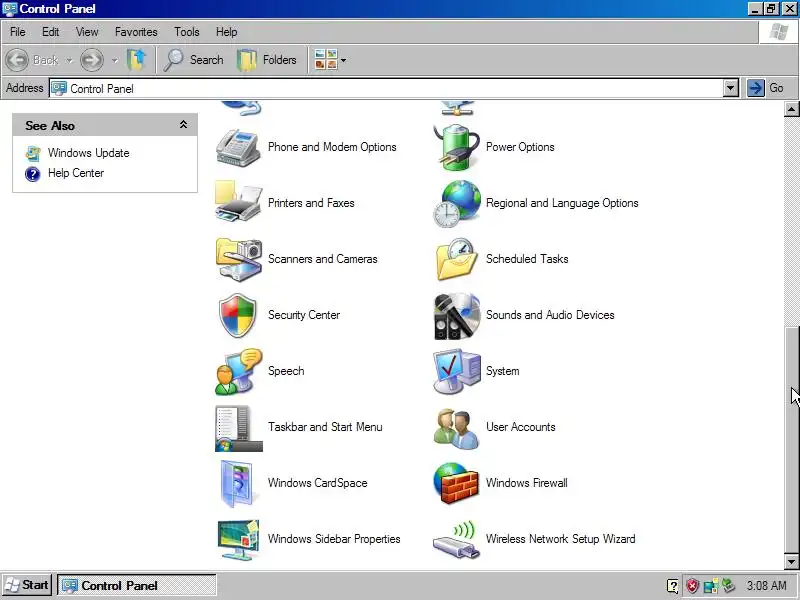Open the Scanners and Cameras icon
Image resolution: width=800 pixels, height=600 pixels.
238,259
